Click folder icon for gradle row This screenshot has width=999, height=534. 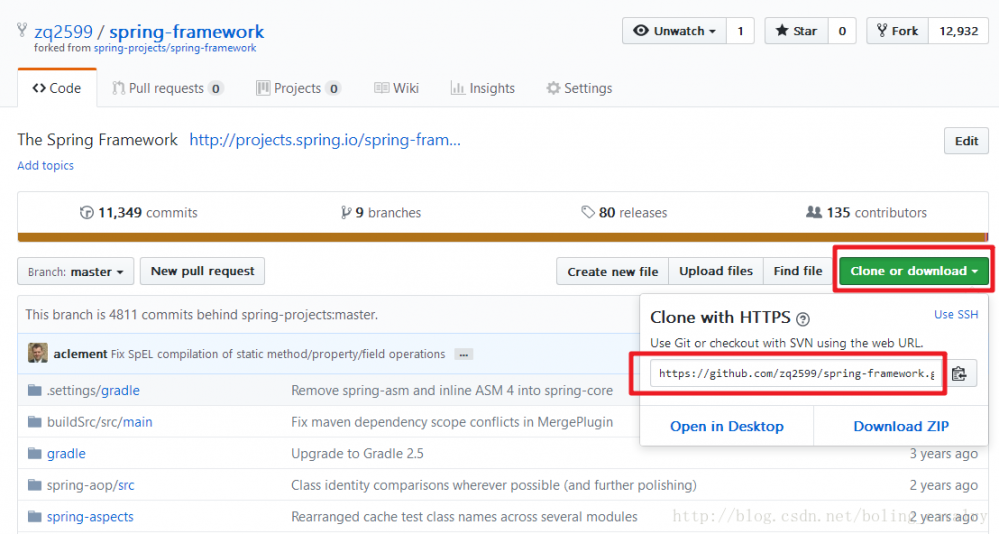pos(35,454)
